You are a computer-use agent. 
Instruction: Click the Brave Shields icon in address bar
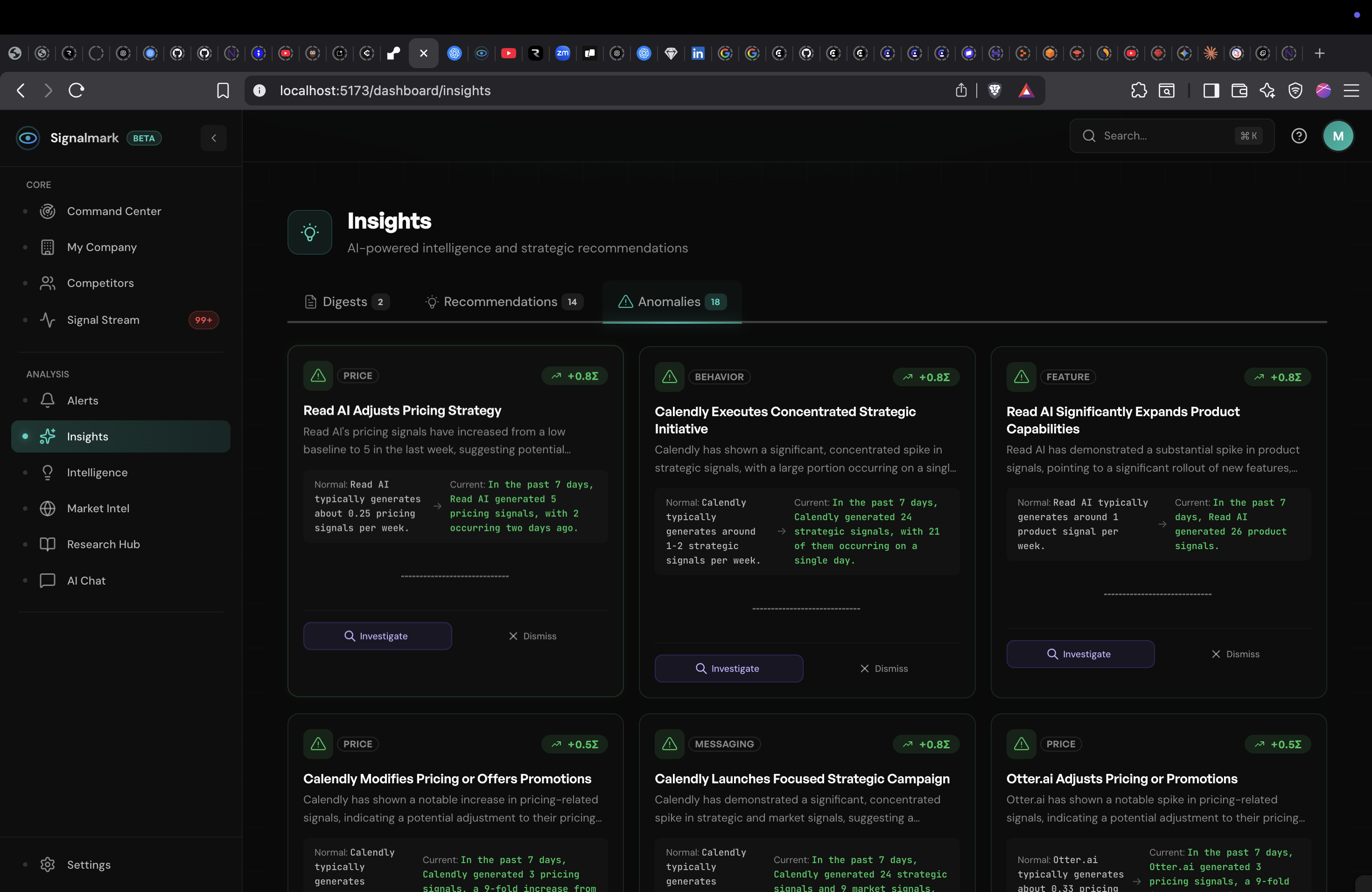pyautogui.click(x=994, y=91)
